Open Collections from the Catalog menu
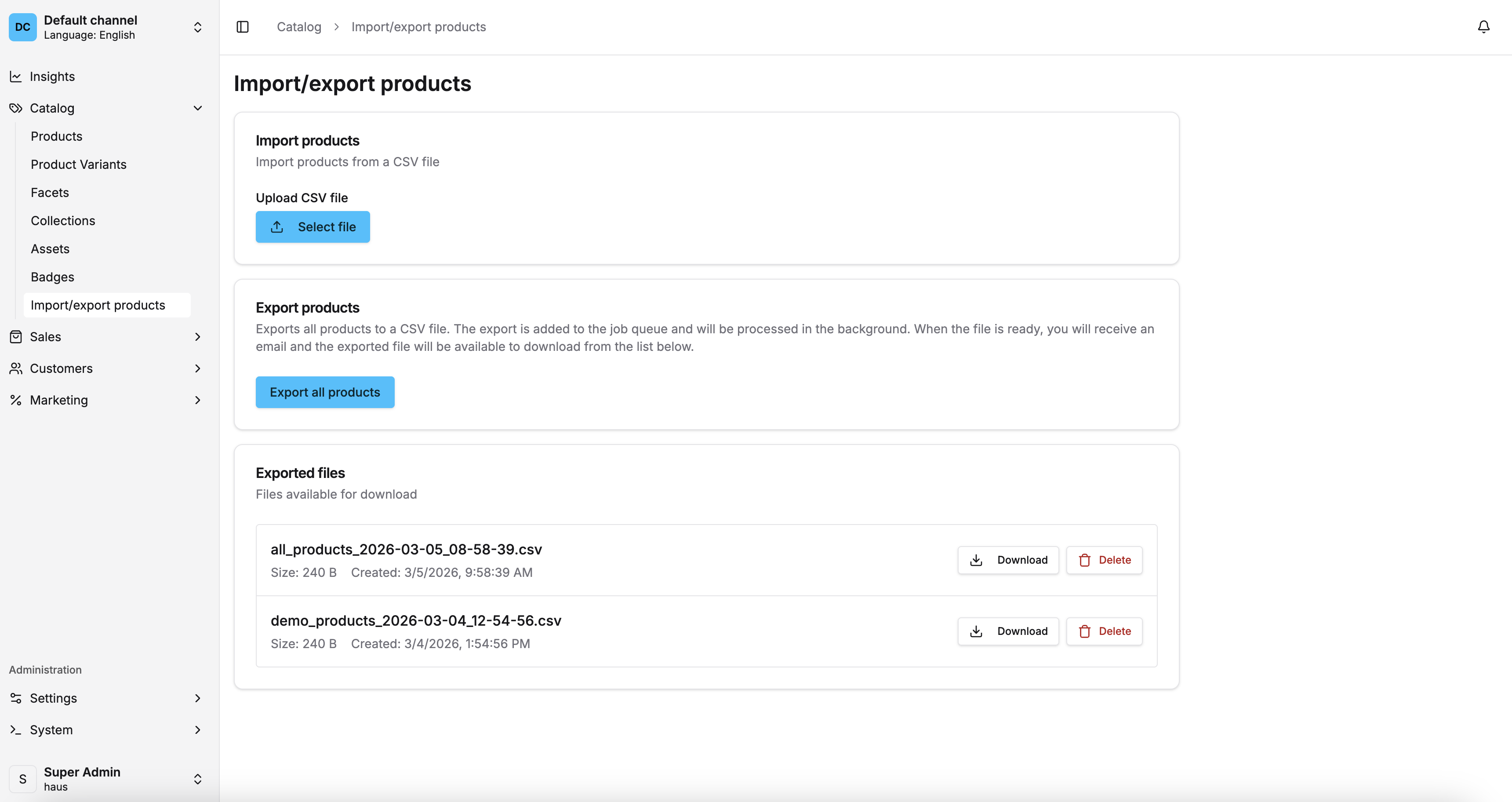1512x802 pixels. click(63, 220)
